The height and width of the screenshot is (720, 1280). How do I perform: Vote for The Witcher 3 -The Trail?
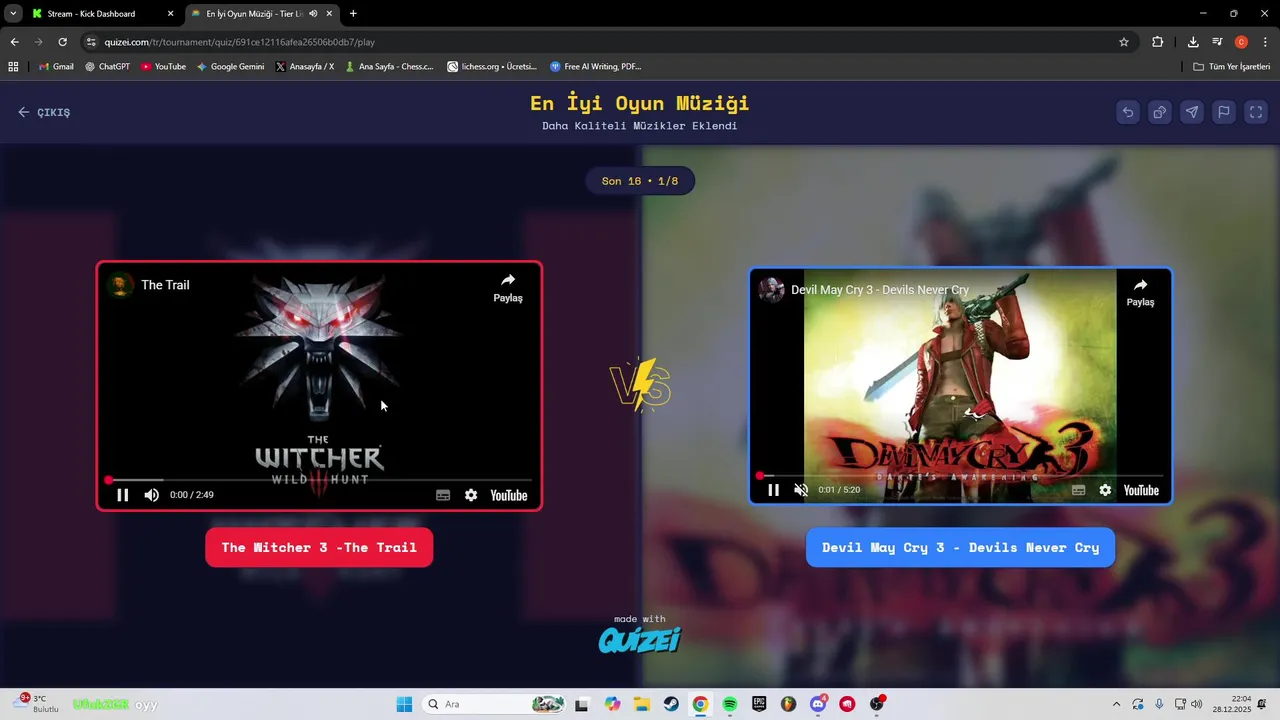[x=319, y=547]
